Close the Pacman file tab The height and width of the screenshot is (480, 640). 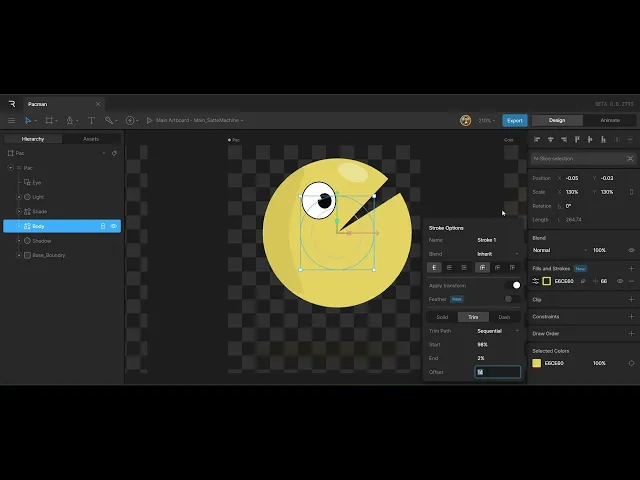(x=98, y=104)
